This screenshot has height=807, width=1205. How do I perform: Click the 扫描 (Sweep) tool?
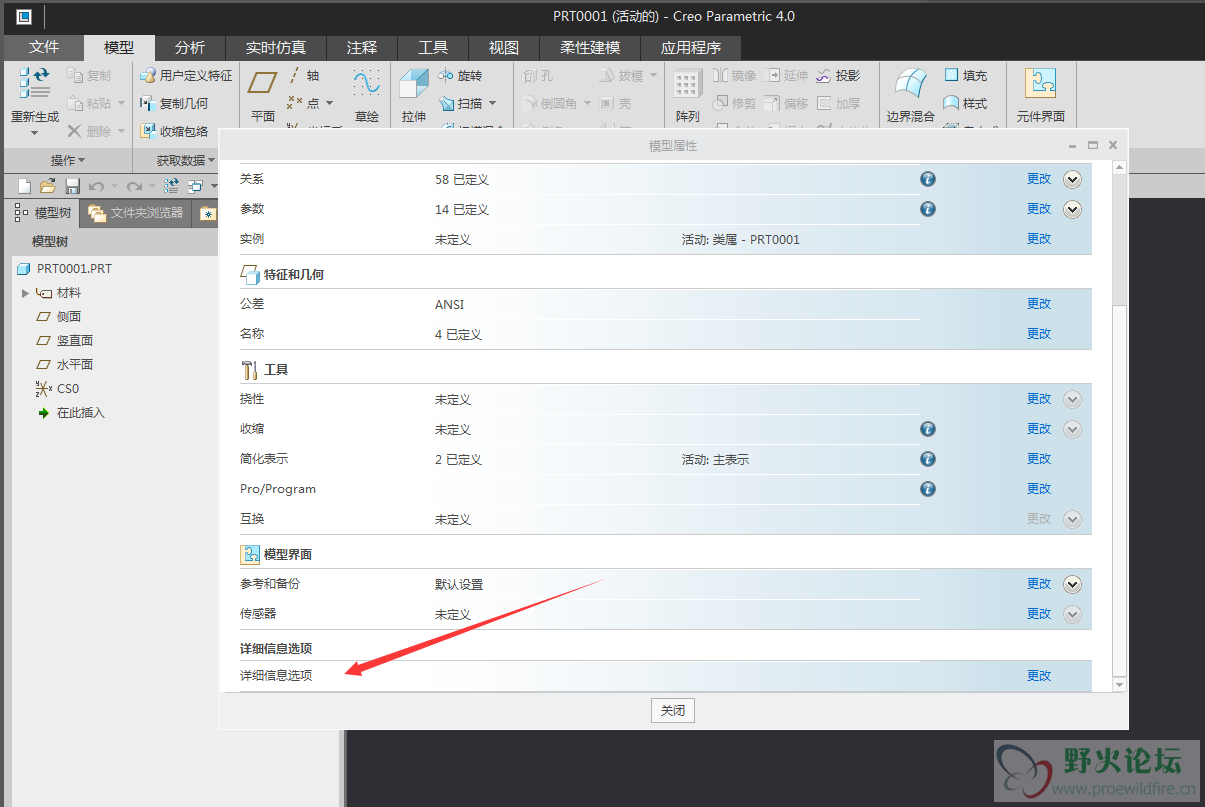(461, 103)
